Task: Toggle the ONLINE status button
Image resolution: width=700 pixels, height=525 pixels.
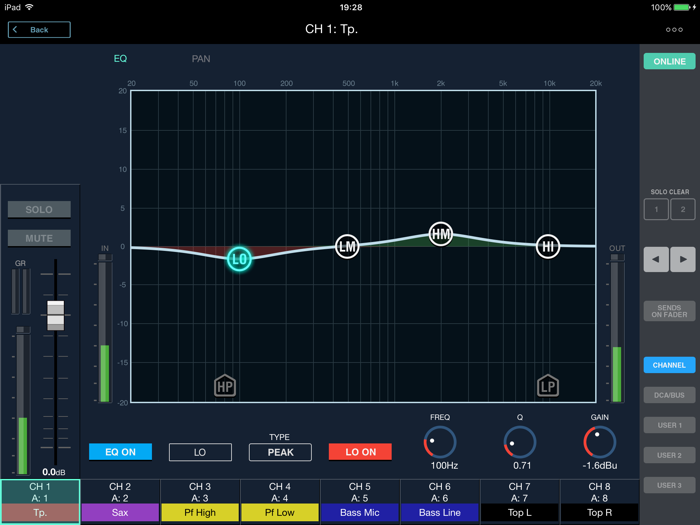Action: pos(669,61)
